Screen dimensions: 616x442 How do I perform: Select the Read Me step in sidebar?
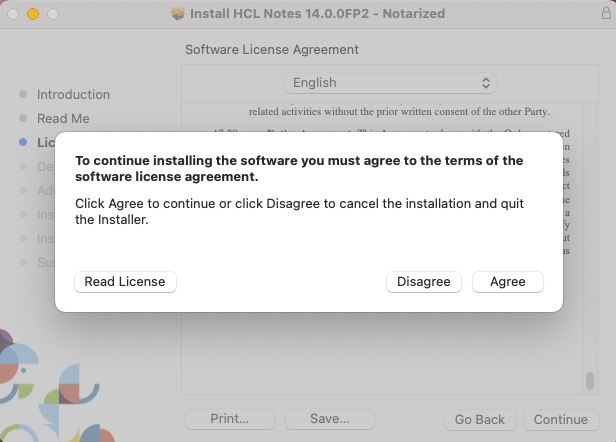point(63,119)
